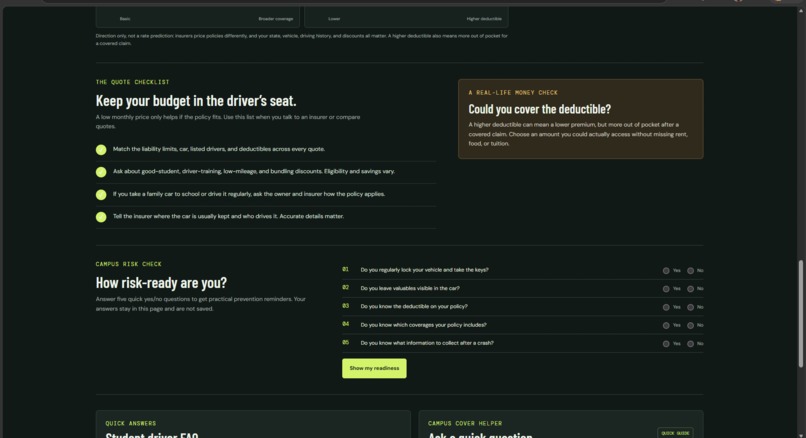Click the question about collecting information after a crash
Screen dimensions: 806x438
(427, 342)
